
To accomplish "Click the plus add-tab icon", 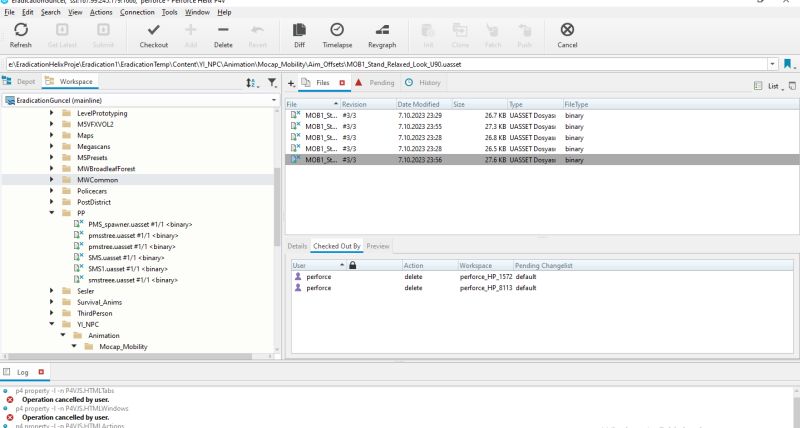I will point(291,83).
